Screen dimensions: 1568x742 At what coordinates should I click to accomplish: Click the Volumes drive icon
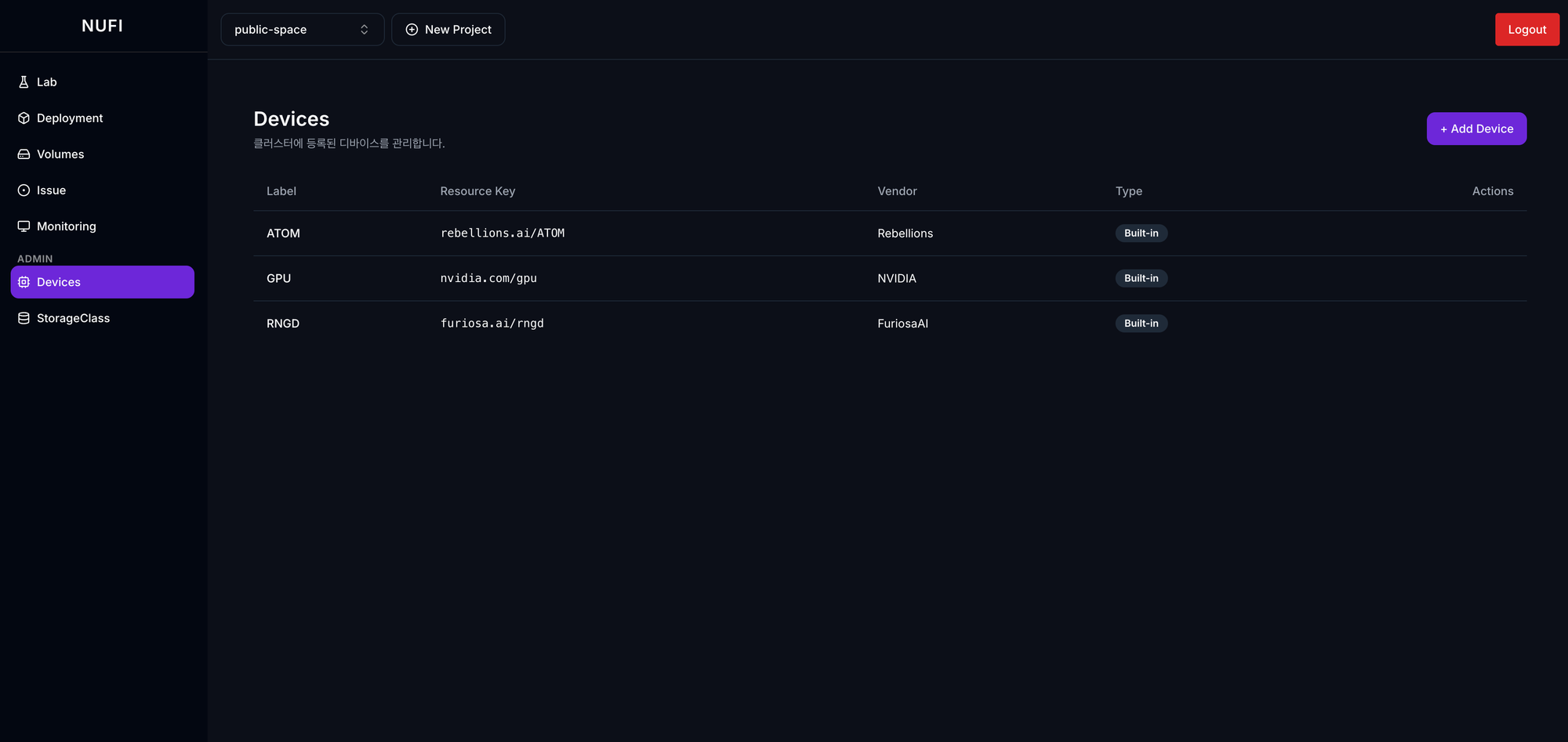24,154
